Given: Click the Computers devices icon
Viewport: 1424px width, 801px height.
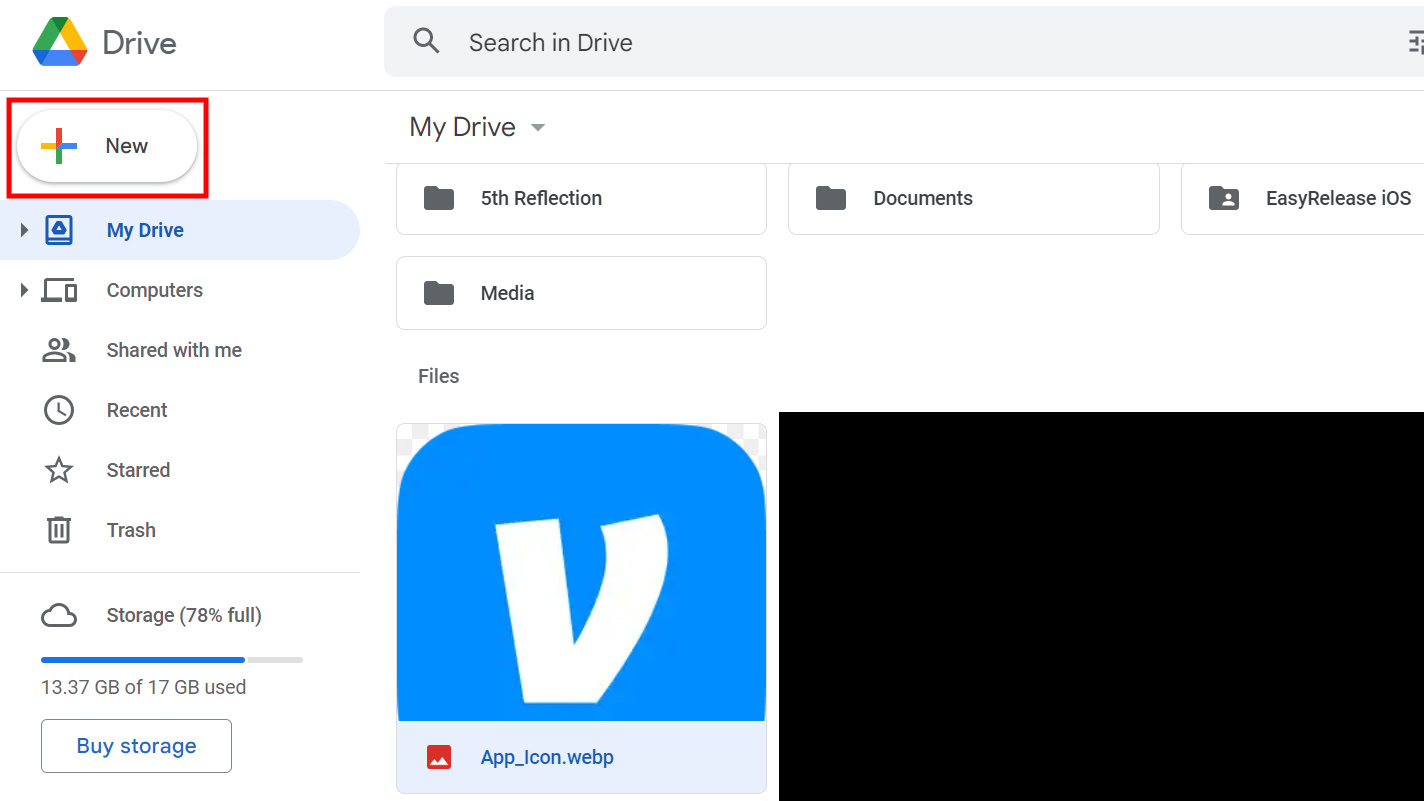Looking at the screenshot, I should (59, 290).
